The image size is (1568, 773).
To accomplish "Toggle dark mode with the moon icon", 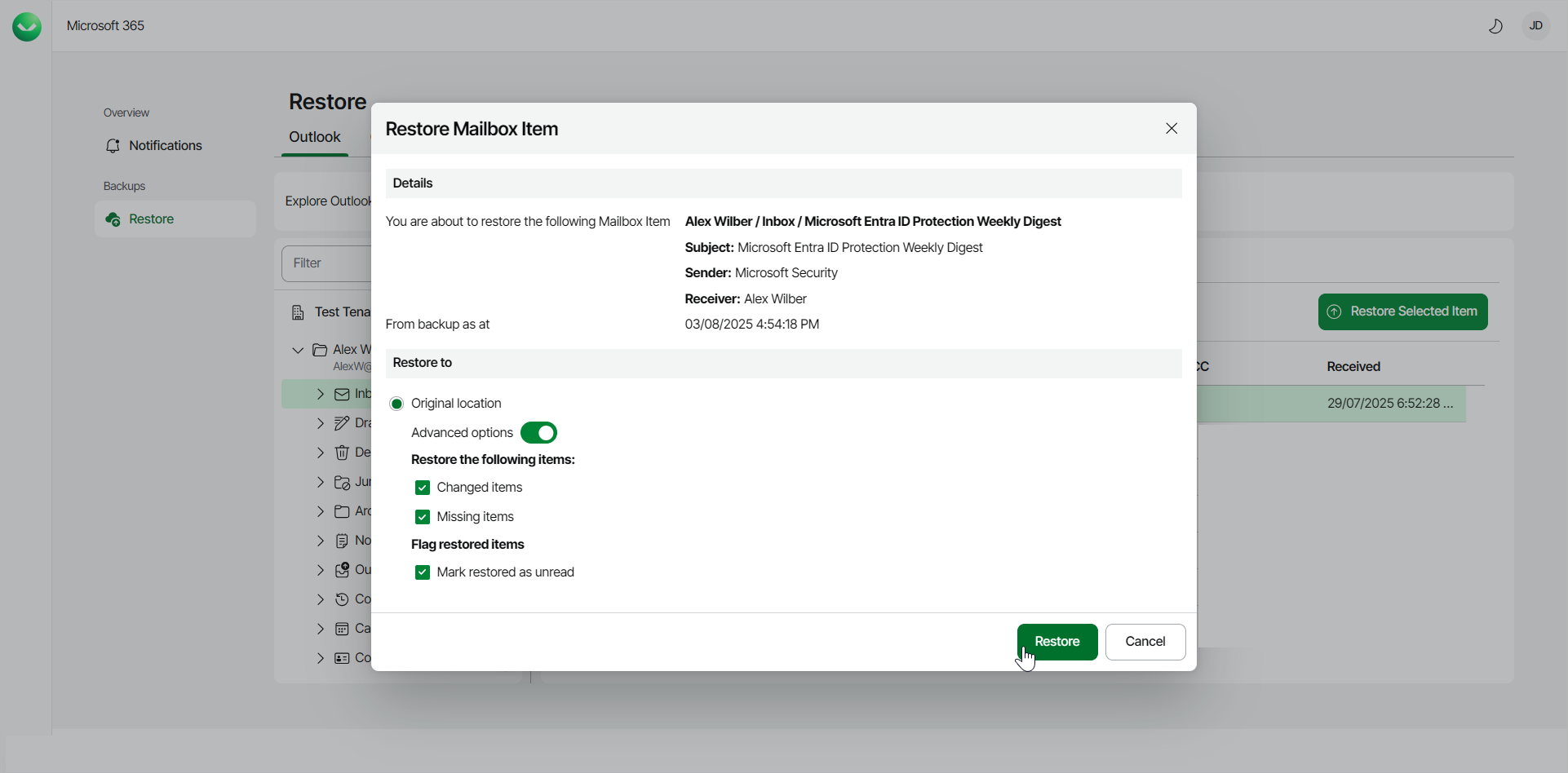I will point(1495,26).
